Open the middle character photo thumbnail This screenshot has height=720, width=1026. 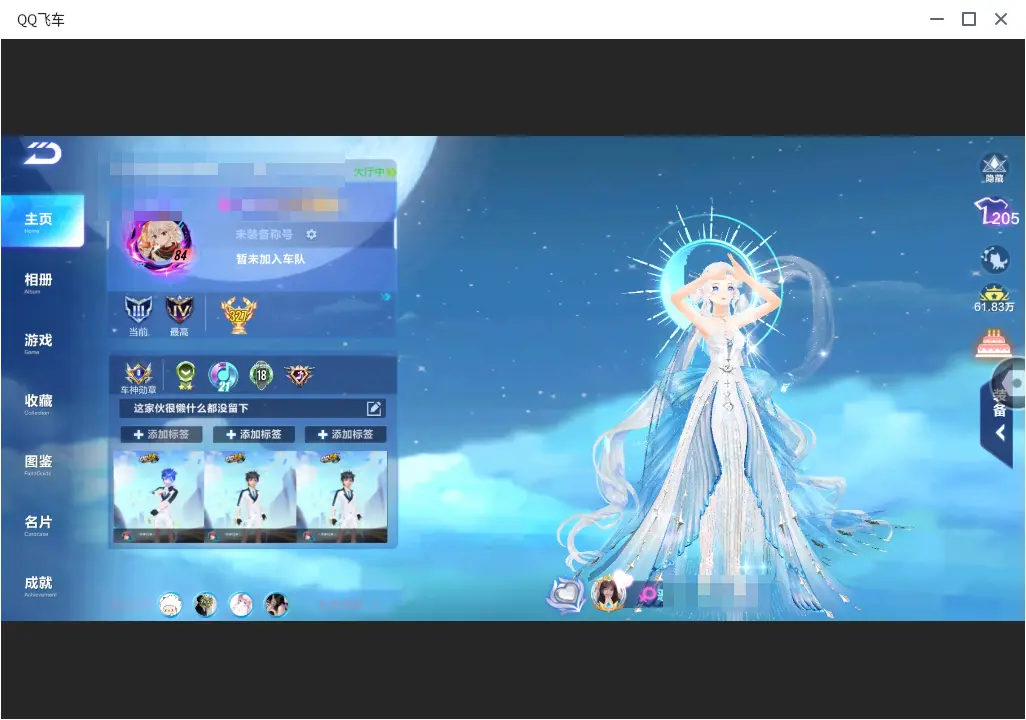tap(250, 497)
